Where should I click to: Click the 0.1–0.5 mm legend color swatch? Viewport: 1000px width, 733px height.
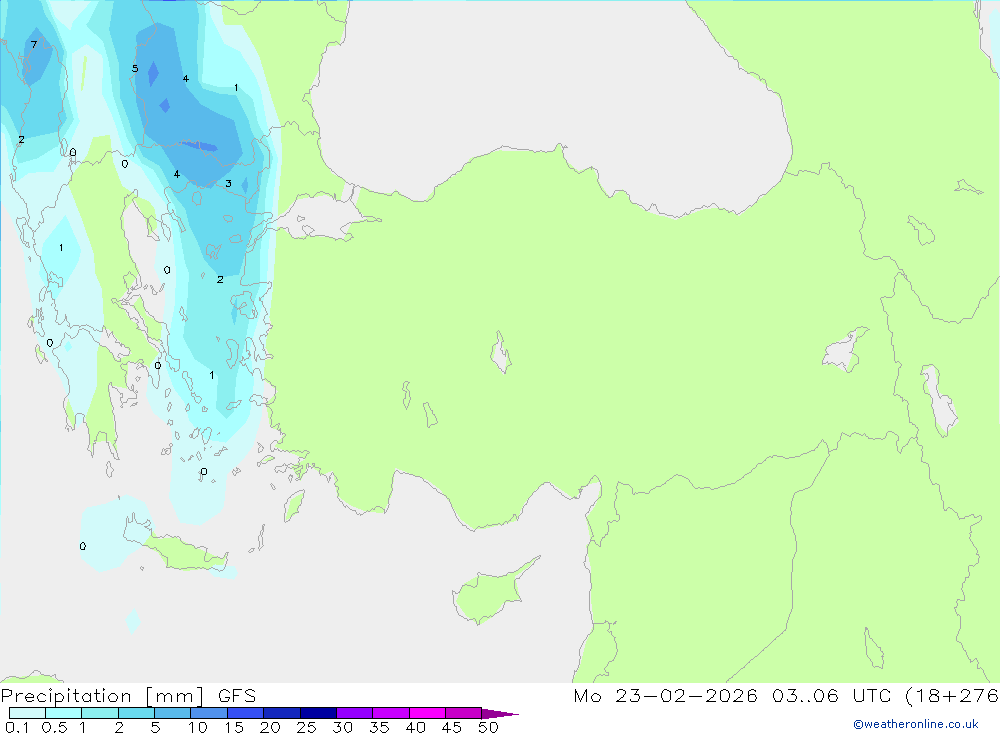coord(27,713)
